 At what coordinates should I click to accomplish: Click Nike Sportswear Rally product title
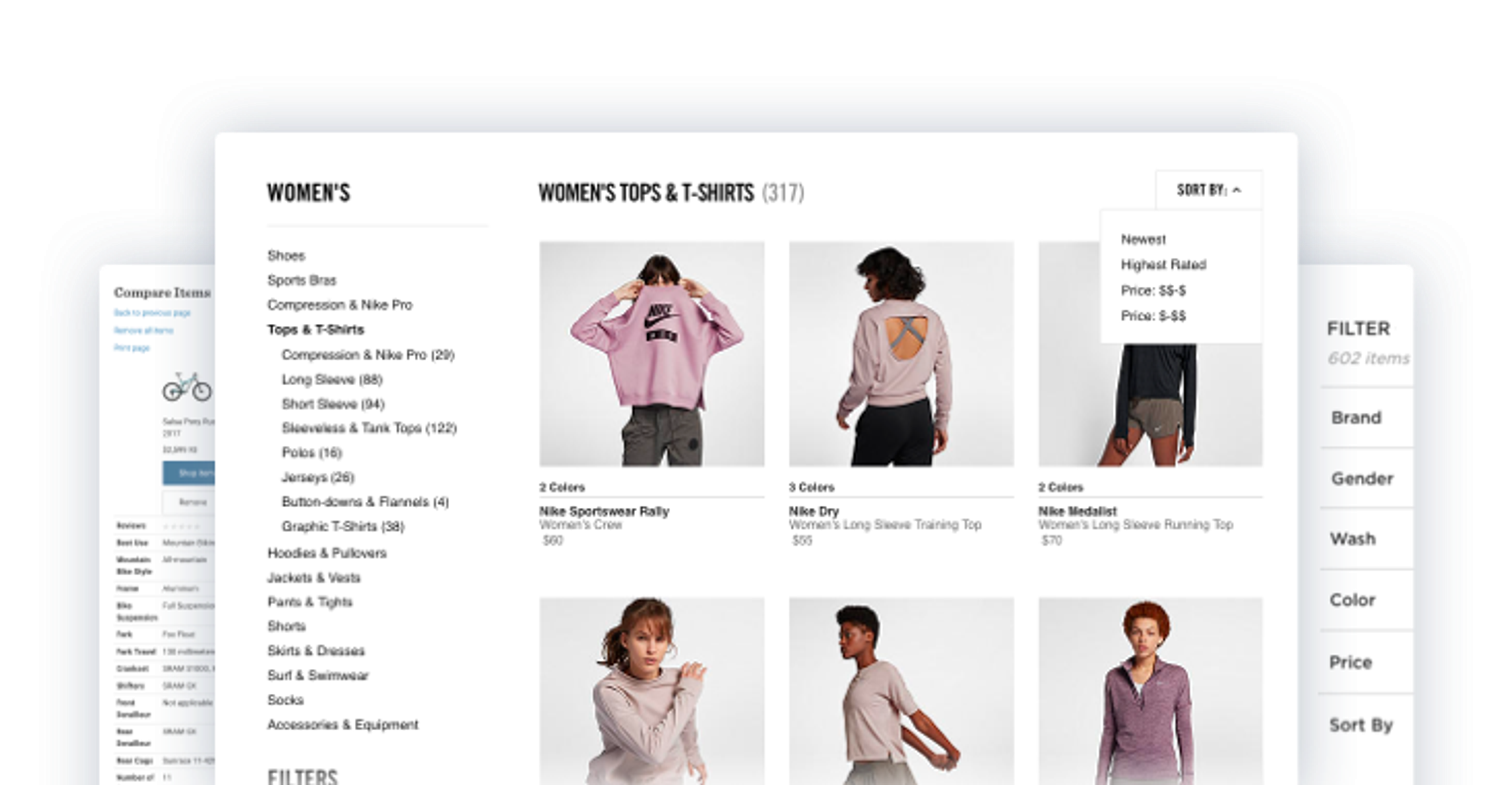[x=604, y=511]
